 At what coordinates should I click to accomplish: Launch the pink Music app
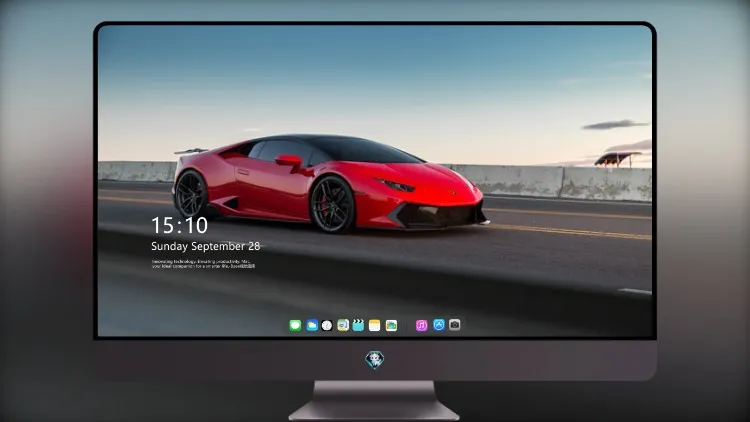[421, 325]
